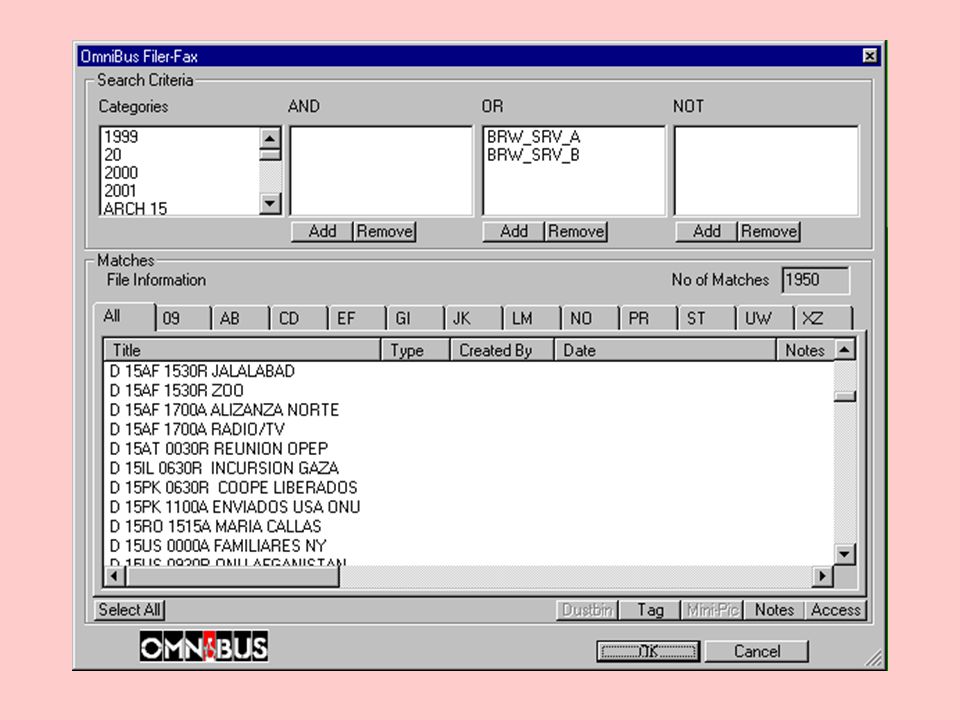
Task: Click Add under the OR list
Action: click(x=514, y=231)
